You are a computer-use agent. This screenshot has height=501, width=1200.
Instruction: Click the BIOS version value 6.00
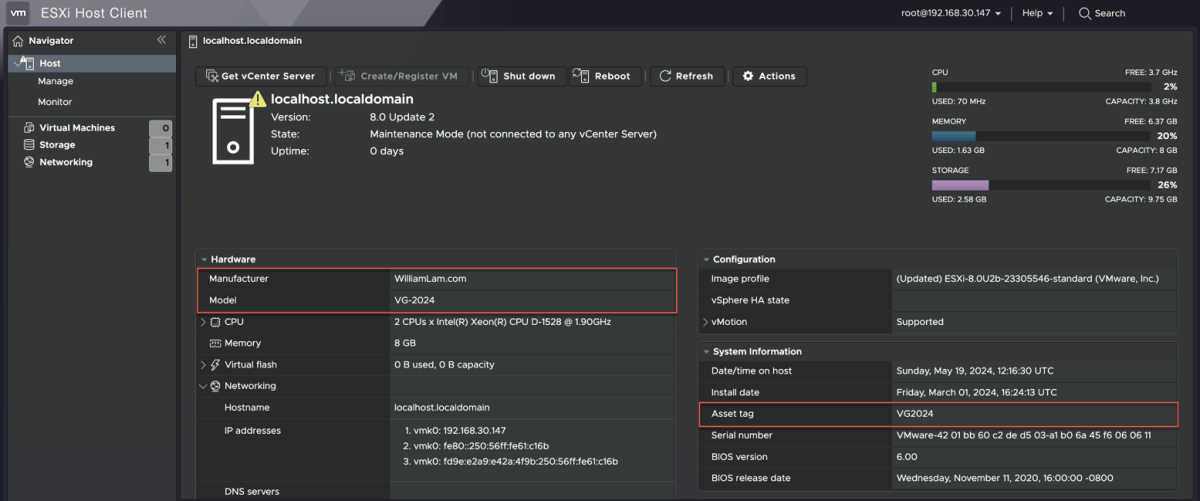tap(908, 457)
